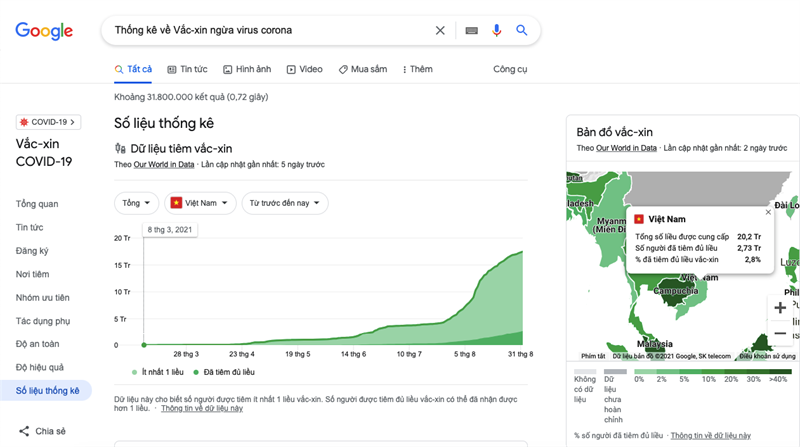Click the search query input field
The height and width of the screenshot is (447, 800).
[x=270, y=30]
